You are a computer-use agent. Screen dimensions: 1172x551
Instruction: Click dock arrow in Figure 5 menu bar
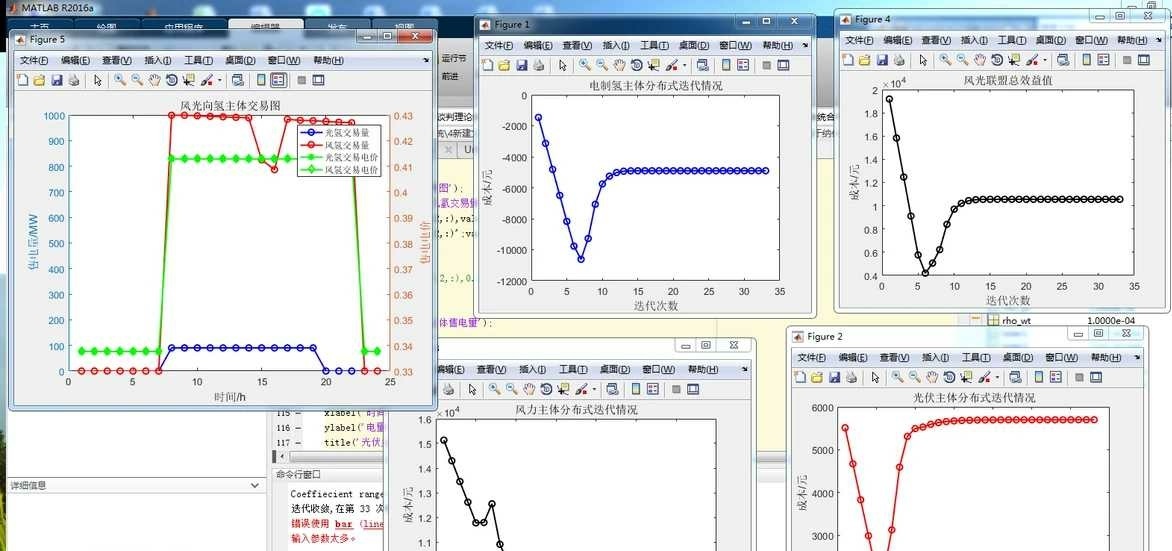tap(426, 60)
